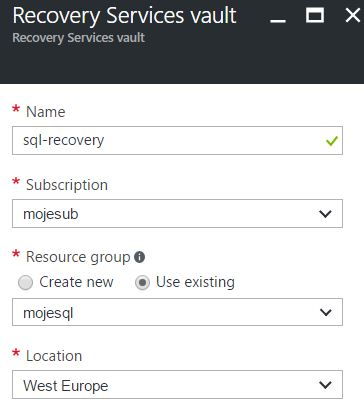Screen dimensions: 364x408
Task: Click the info icon beside Resource group
Action: (x=139, y=257)
